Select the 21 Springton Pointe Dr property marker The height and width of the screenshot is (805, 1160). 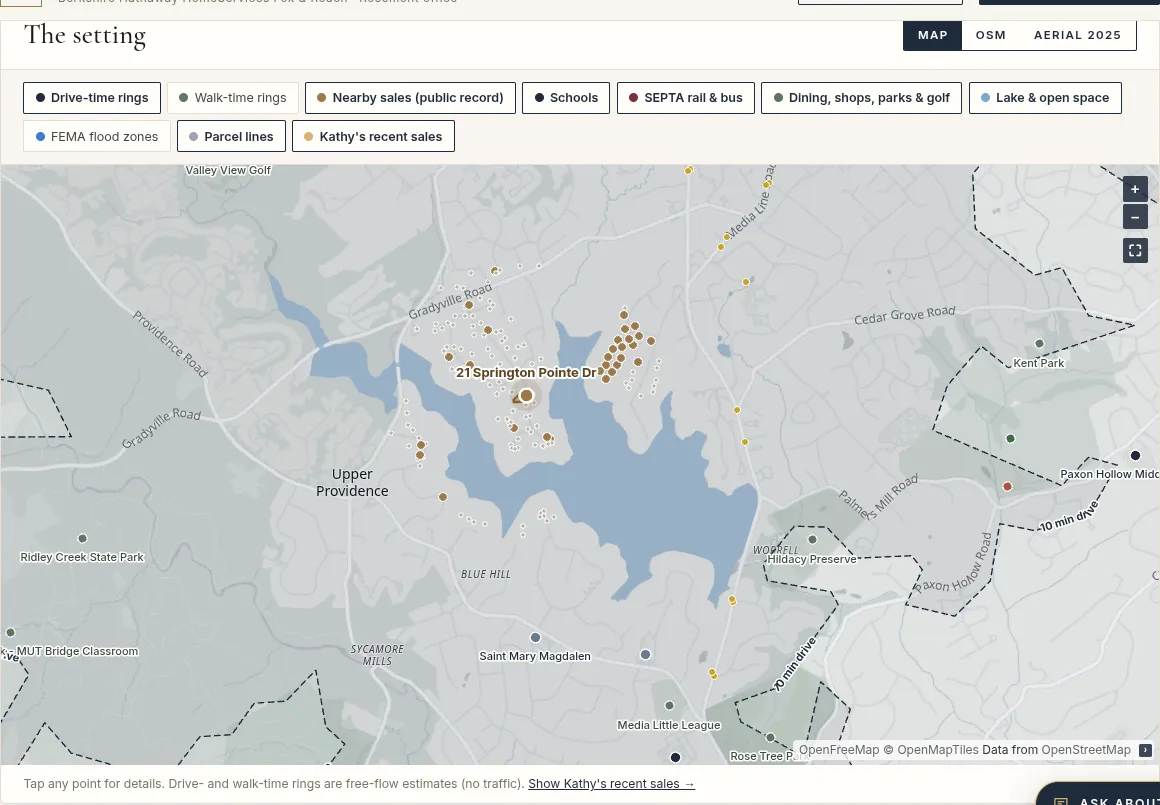pos(526,396)
